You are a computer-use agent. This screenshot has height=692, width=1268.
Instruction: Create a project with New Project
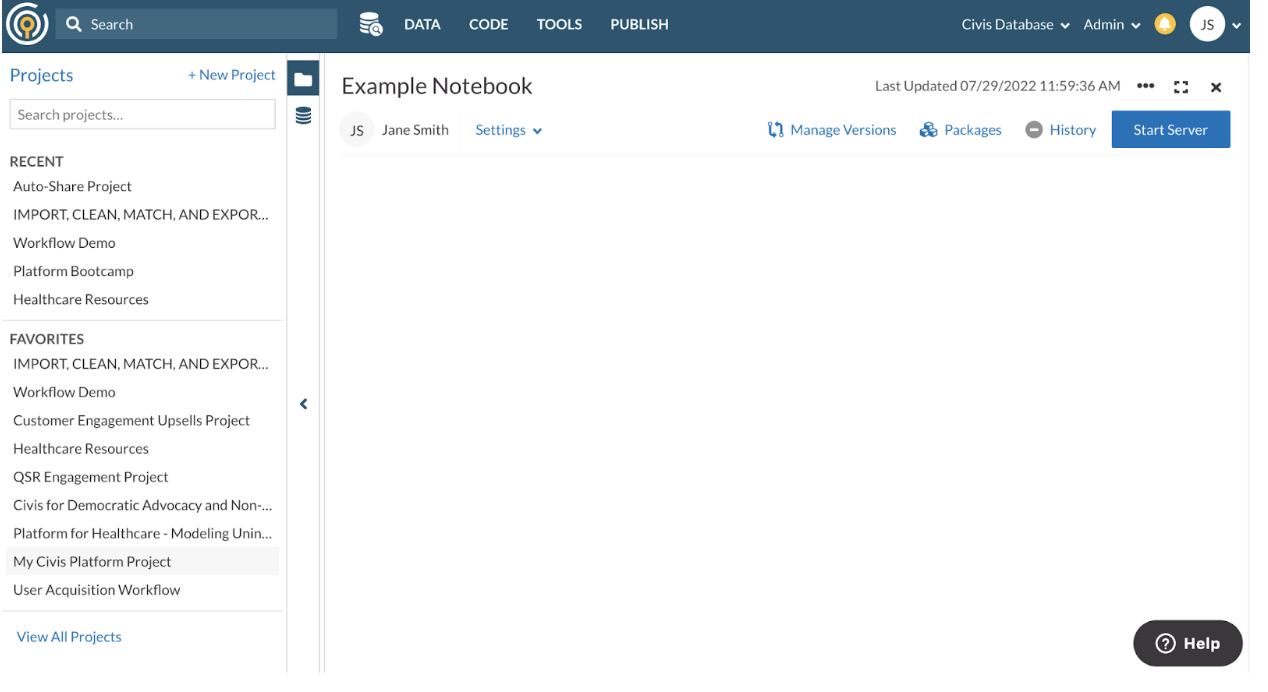point(232,75)
